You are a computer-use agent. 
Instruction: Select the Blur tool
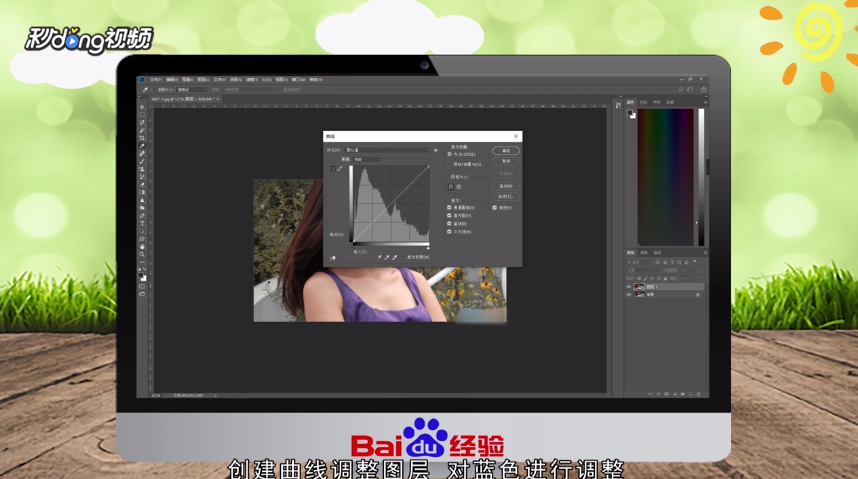click(142, 200)
